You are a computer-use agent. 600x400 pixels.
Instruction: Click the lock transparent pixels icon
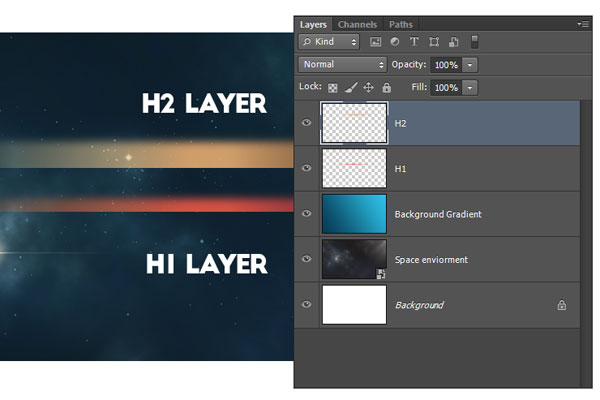333,88
